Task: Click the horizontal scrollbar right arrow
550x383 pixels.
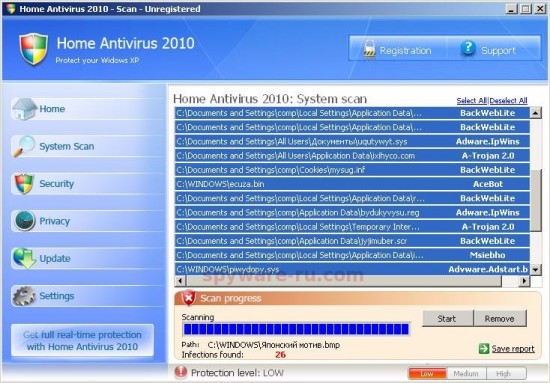Action: pyautogui.click(x=524, y=281)
